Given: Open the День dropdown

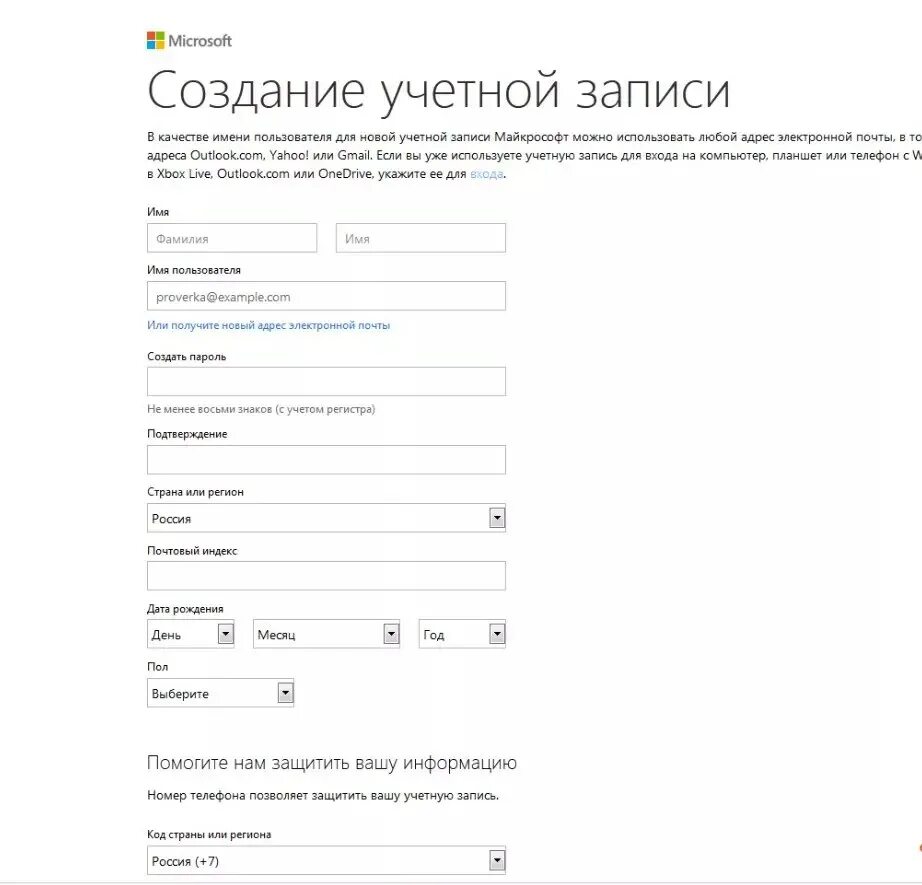Looking at the screenshot, I should pos(191,634).
